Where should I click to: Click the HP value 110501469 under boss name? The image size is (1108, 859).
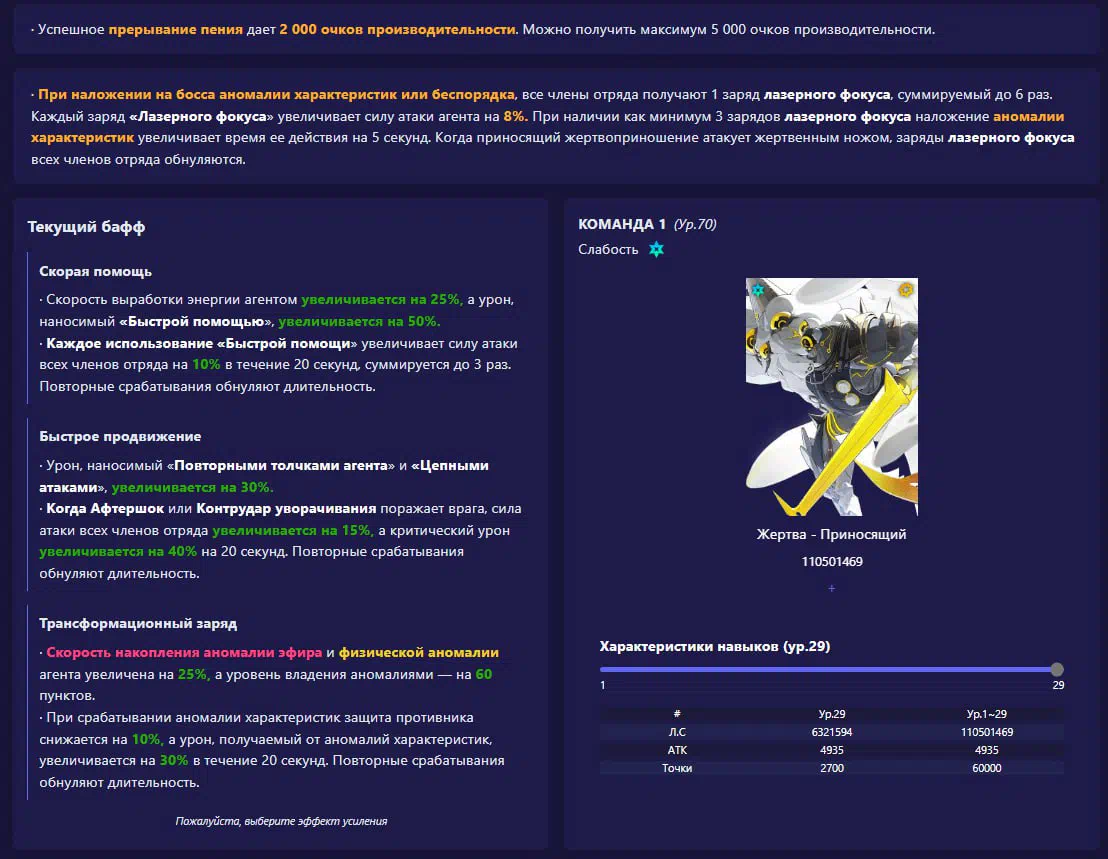[x=832, y=562]
